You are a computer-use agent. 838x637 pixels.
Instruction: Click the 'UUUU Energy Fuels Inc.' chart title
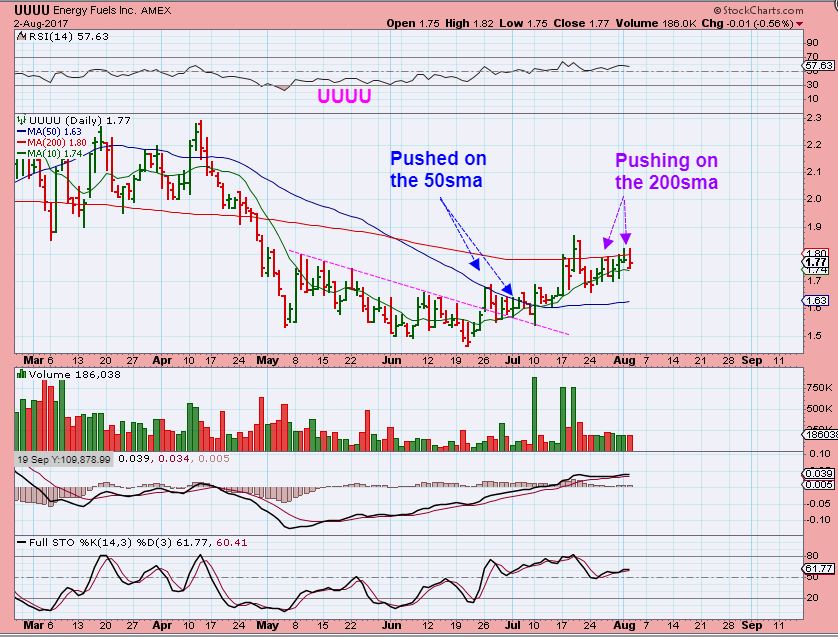[76, 10]
